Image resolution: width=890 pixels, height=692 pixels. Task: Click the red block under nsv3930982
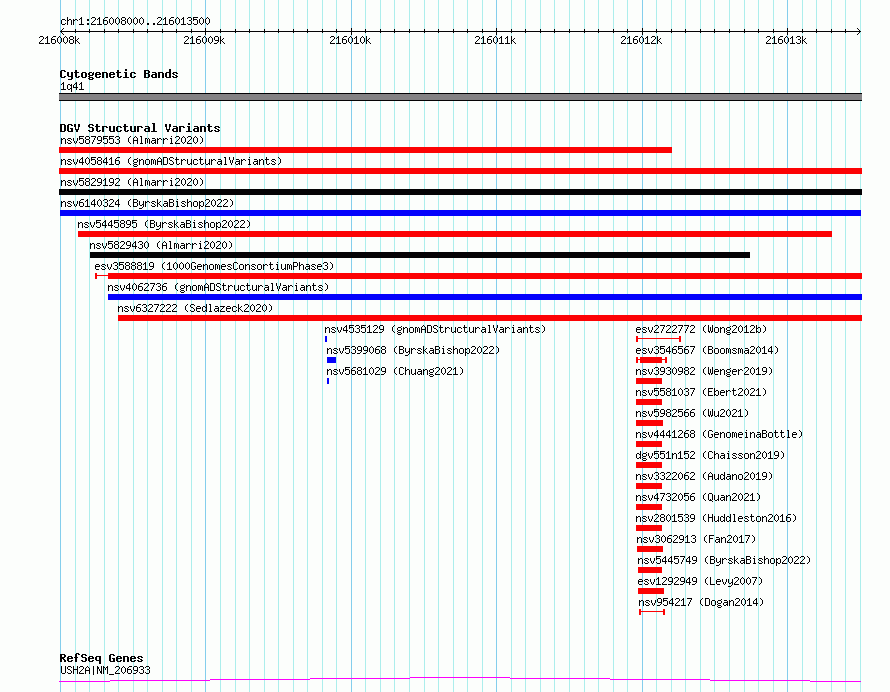pyautogui.click(x=649, y=381)
